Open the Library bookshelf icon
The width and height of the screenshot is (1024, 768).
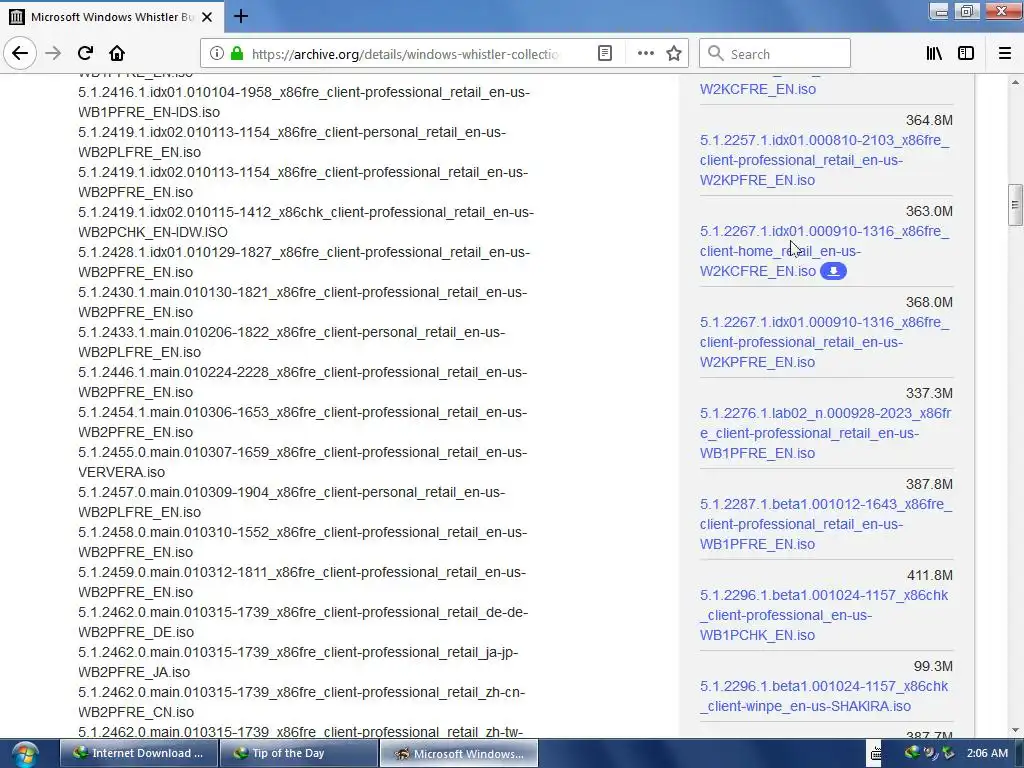tap(934, 54)
